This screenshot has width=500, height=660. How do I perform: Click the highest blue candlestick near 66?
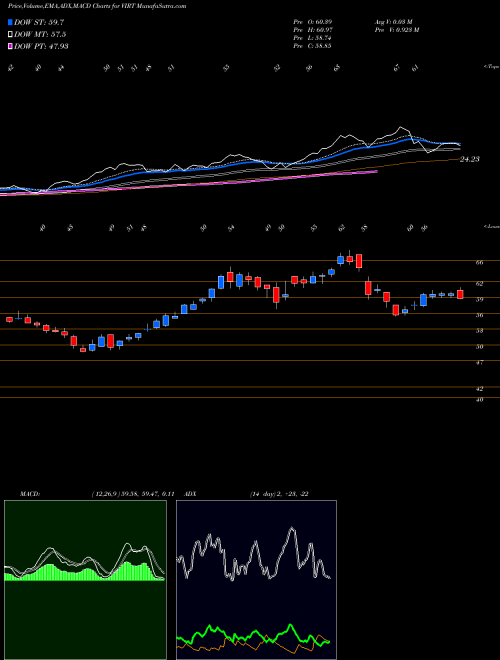point(340,260)
